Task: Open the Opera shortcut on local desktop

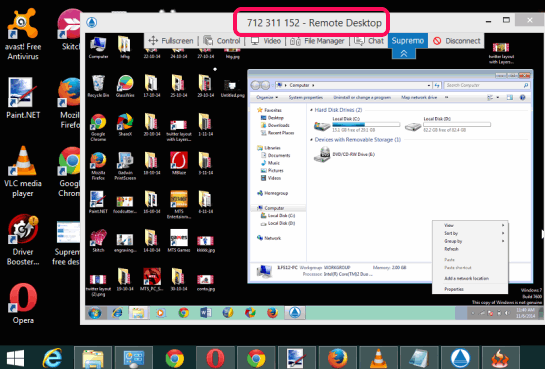Action: tap(23, 304)
